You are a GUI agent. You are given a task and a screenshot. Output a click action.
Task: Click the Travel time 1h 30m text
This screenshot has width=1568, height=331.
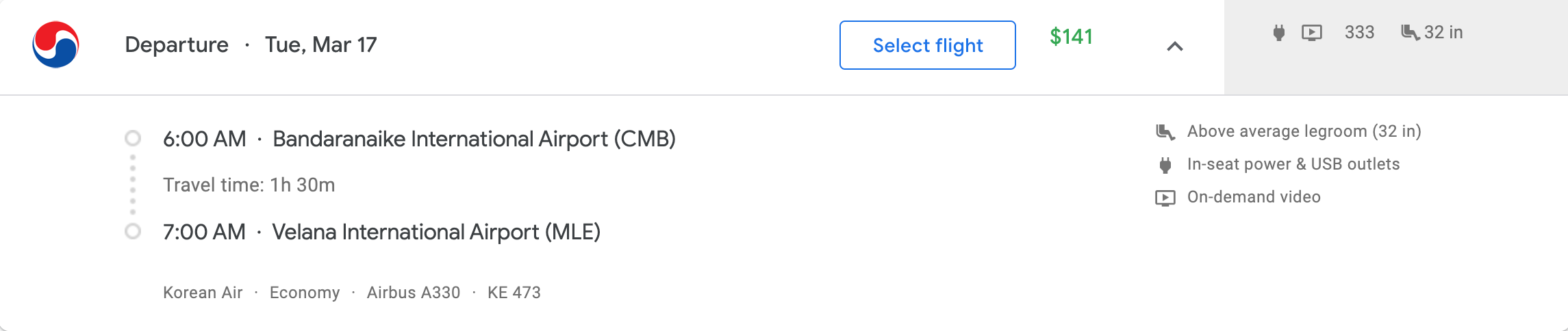click(x=249, y=185)
